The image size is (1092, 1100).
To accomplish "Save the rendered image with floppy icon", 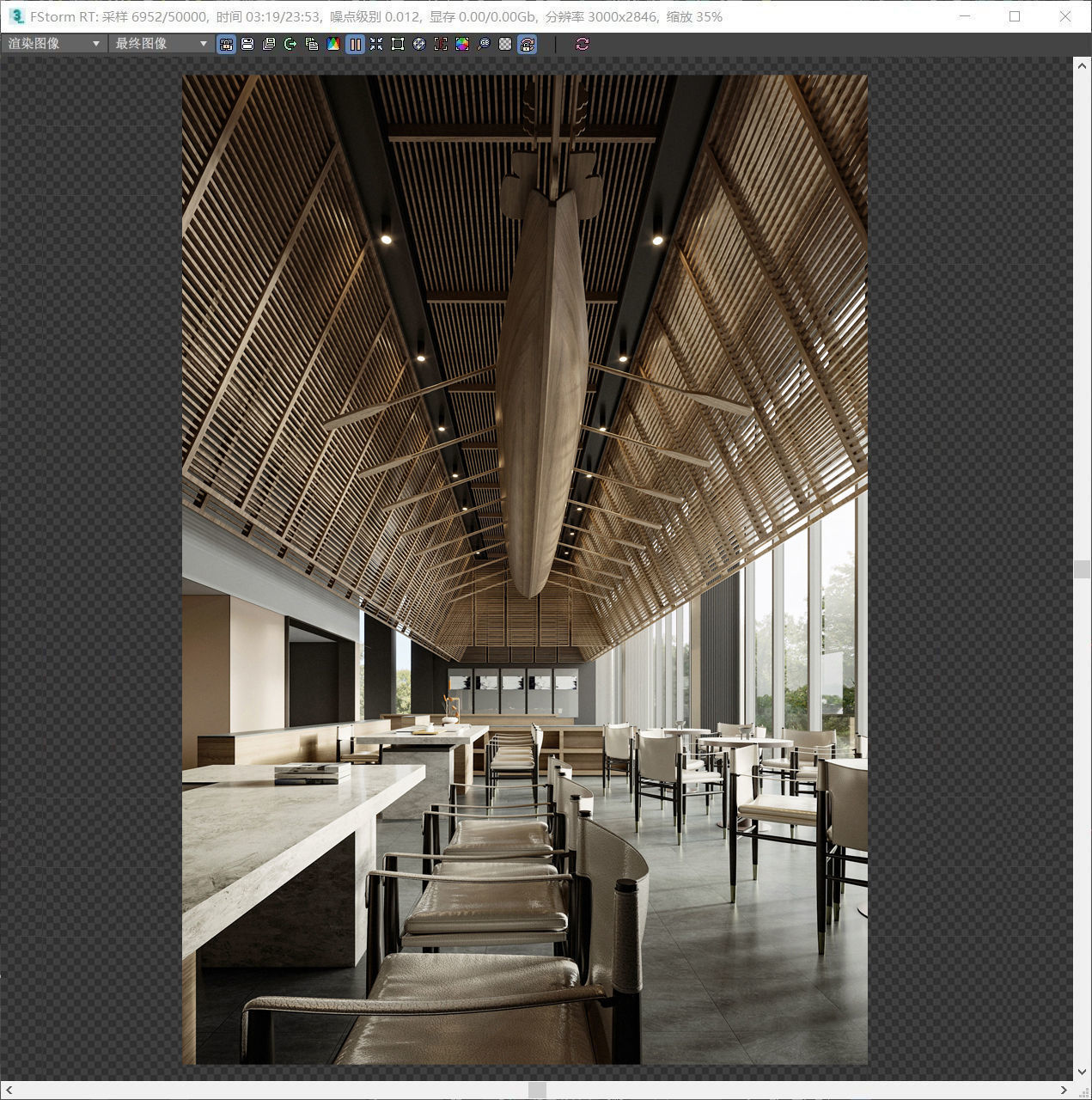I will point(247,44).
